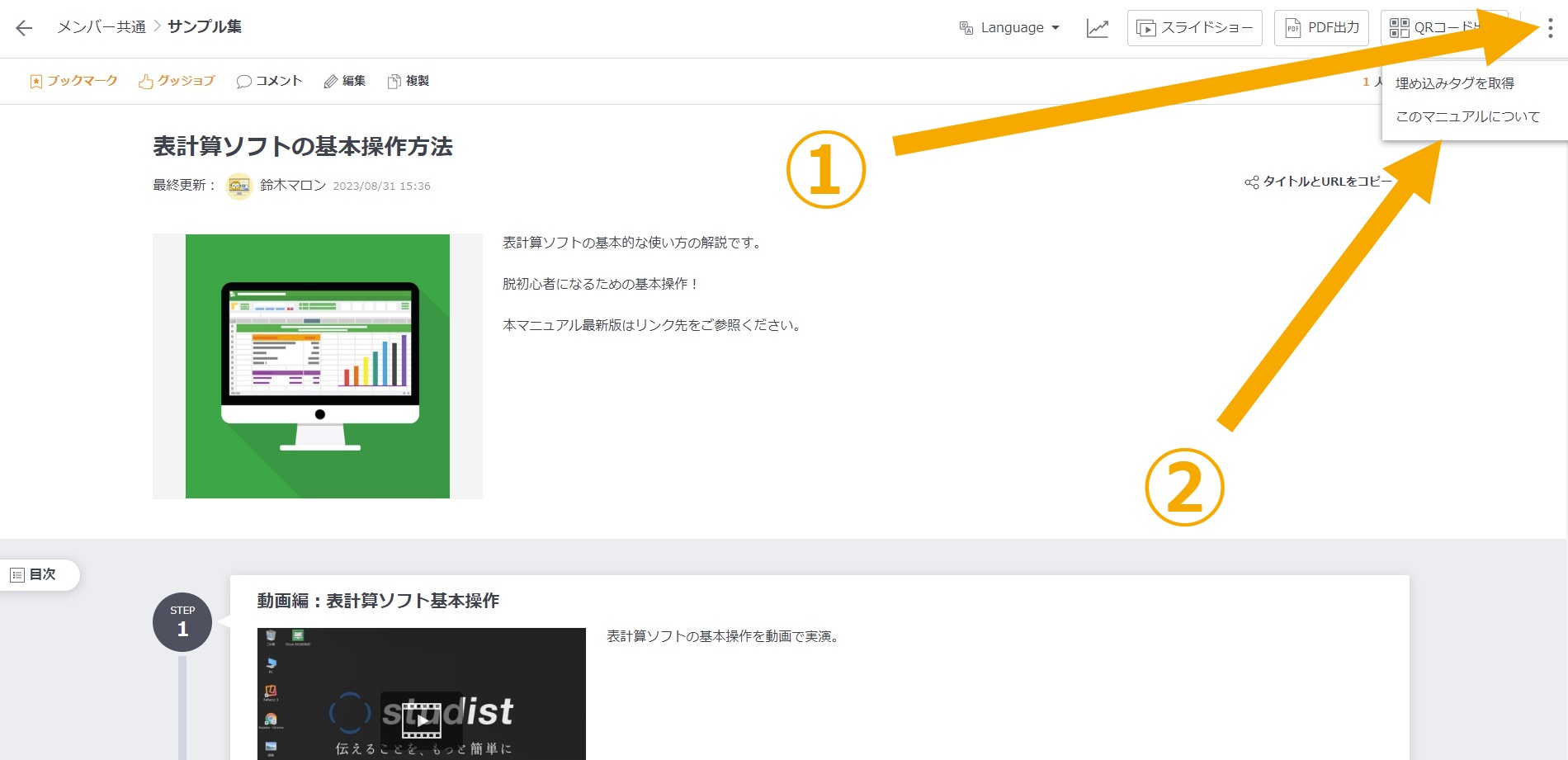1568x760 pixels.
Task: Open the QRコード button
Action: (1436, 28)
